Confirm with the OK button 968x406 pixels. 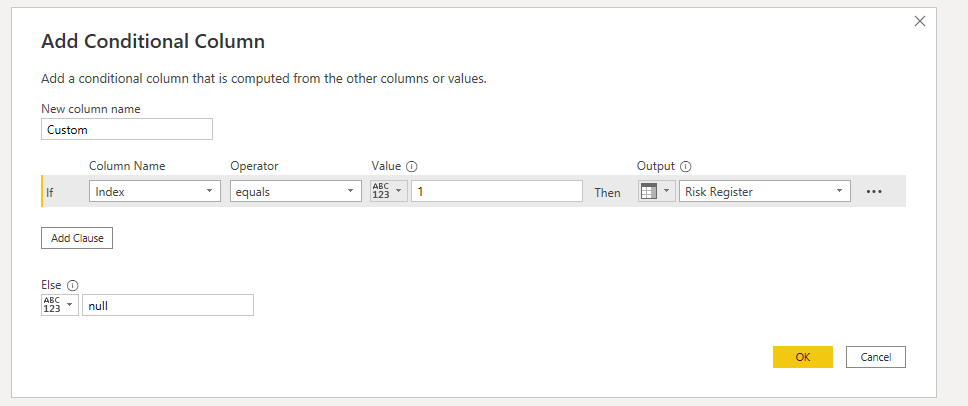pos(803,357)
